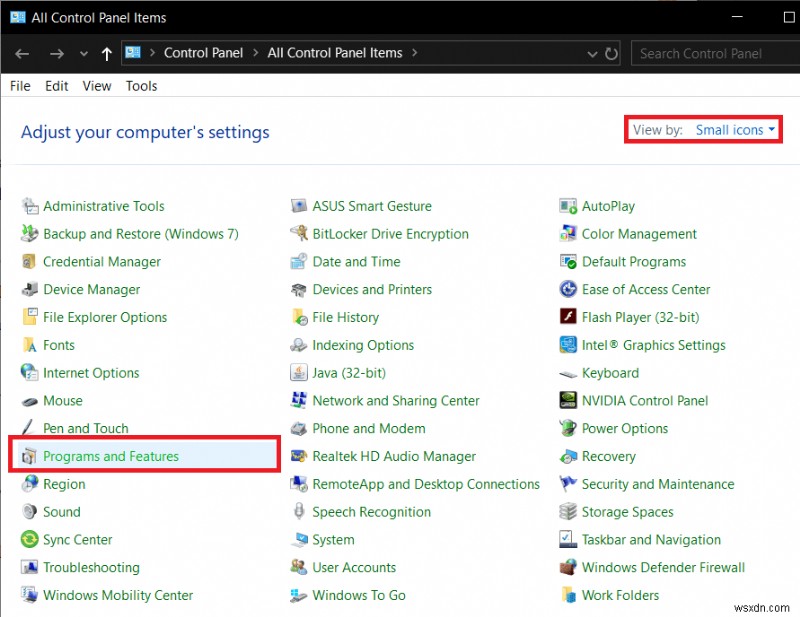Open Date and Time settings

(356, 261)
